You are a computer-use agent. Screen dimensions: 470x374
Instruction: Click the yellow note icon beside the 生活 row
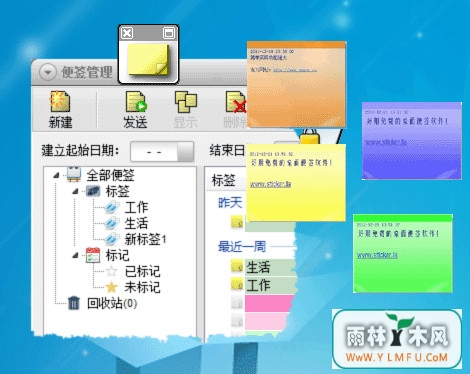[237, 266]
